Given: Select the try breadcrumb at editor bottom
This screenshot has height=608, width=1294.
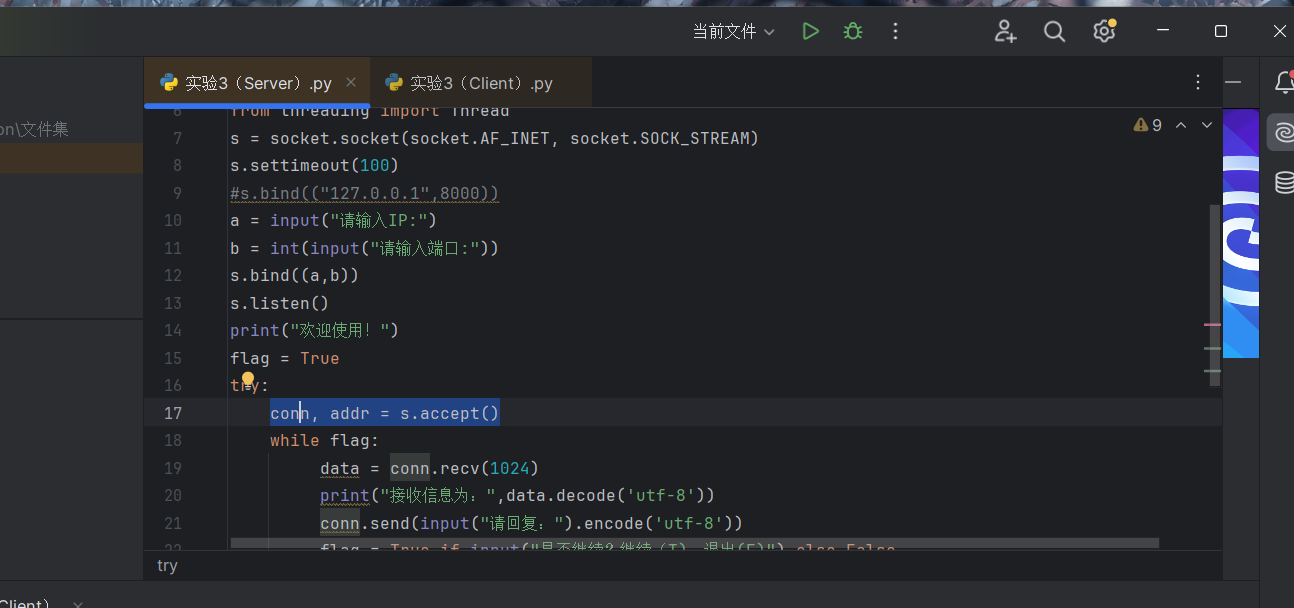Looking at the screenshot, I should (167, 566).
